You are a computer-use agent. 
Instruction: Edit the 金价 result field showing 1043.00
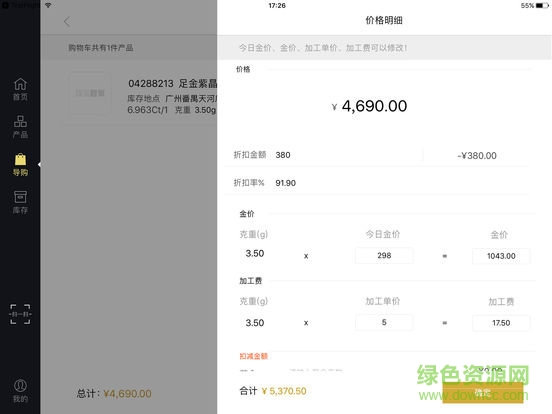click(x=501, y=256)
